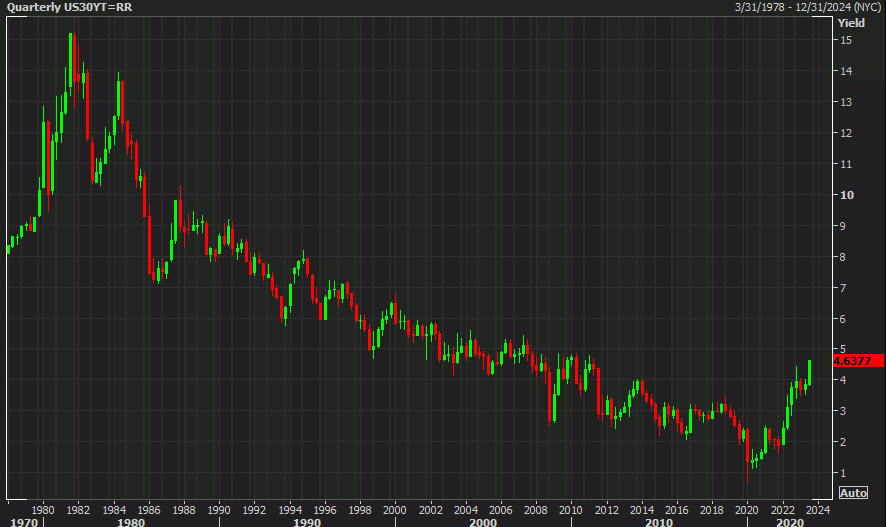Click the 2012 year tick label
886x527 pixels.
(606, 510)
